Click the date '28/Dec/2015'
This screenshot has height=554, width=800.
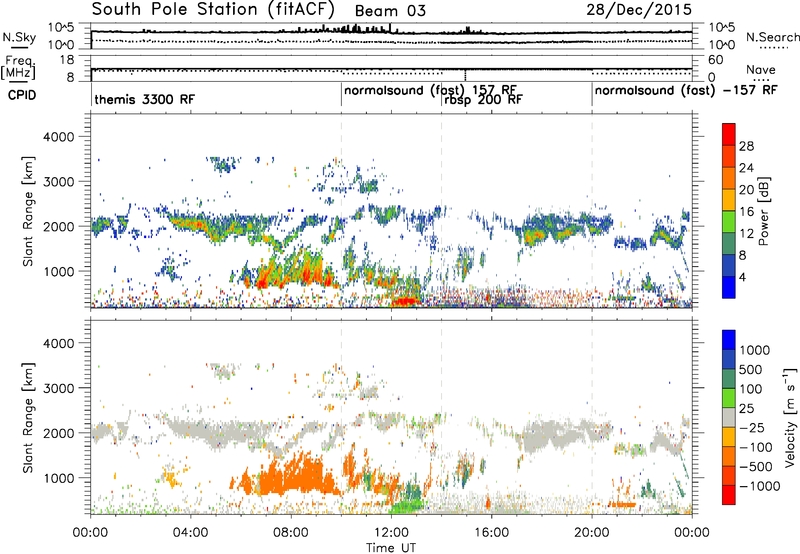639,10
